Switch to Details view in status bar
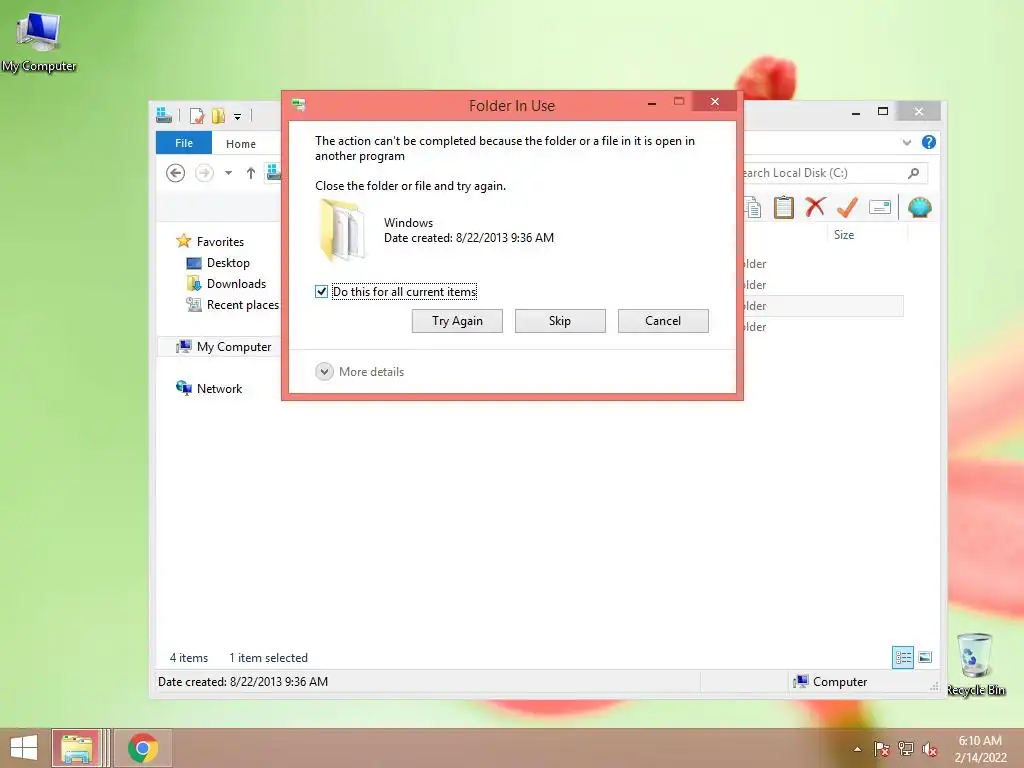This screenshot has height=768, width=1024. tap(903, 657)
